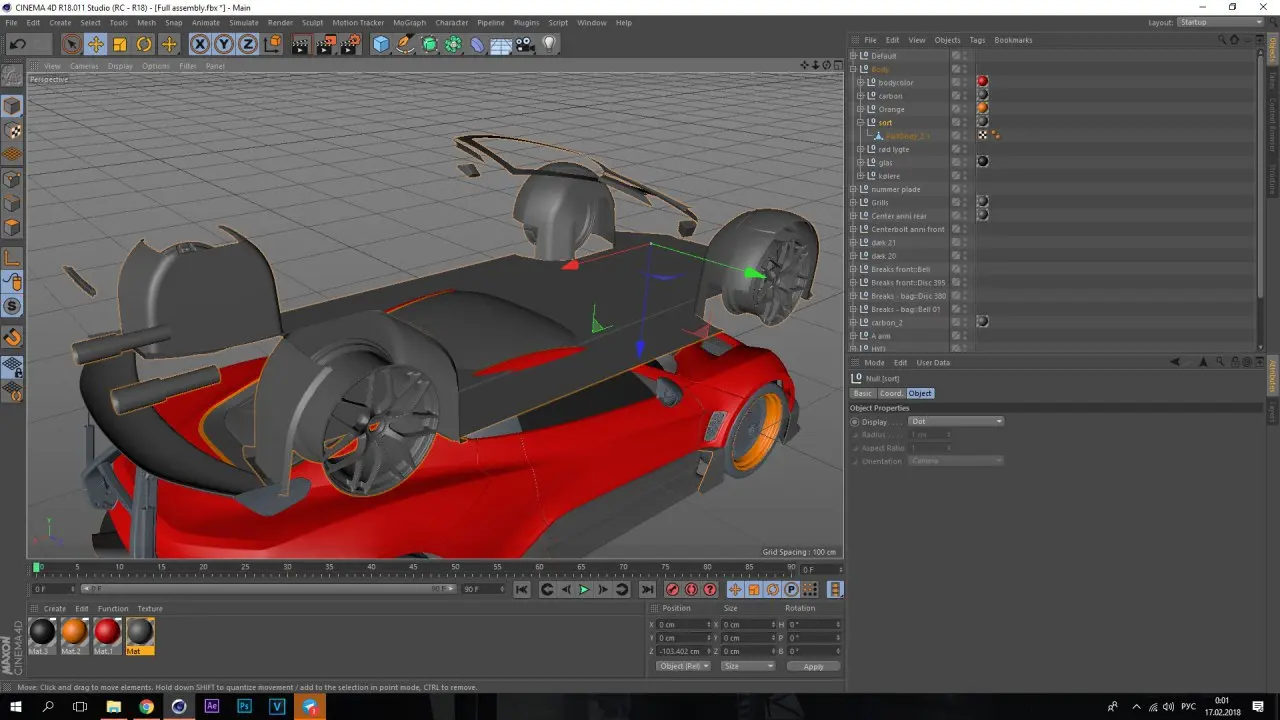Toggle layer square of Default object

[956, 56]
